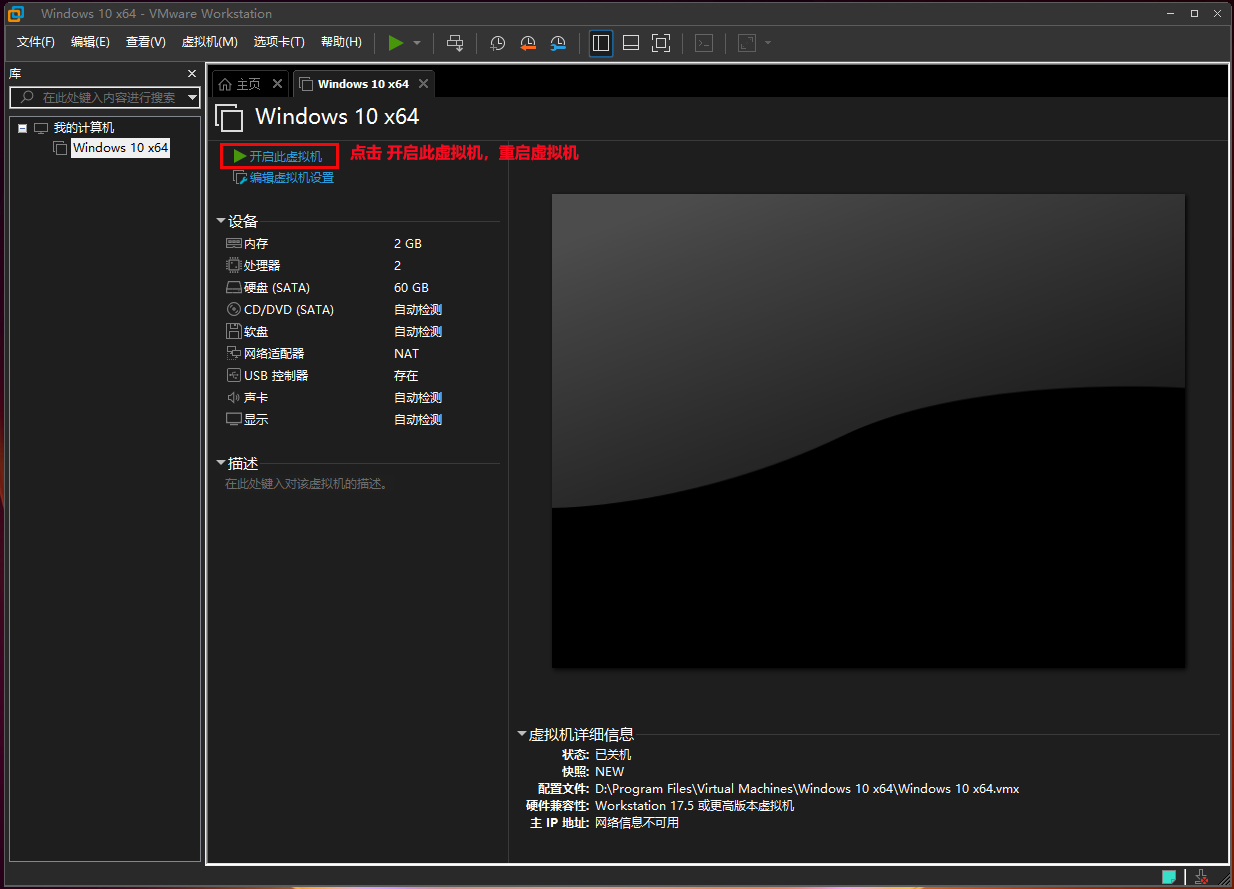Screen dimensions: 1234x889
Task: Click the teal message log icon in status bar
Action: point(1168,877)
